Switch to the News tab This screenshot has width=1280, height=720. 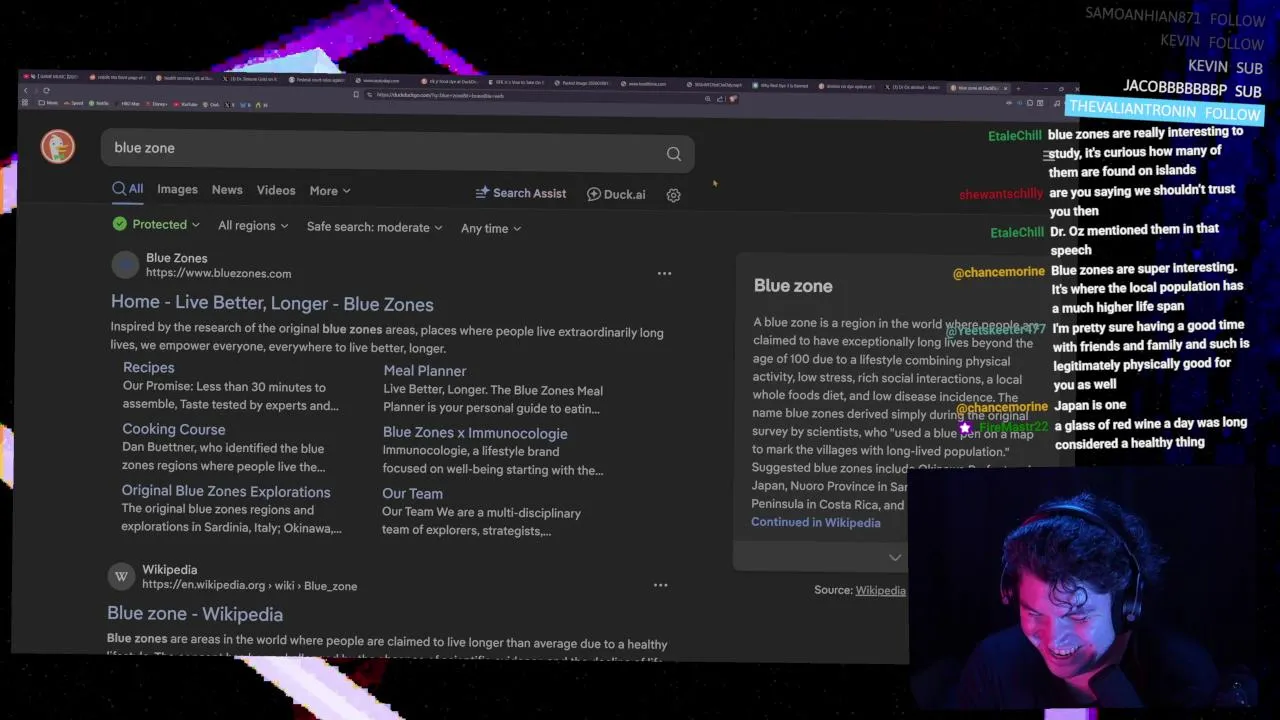pos(227,190)
